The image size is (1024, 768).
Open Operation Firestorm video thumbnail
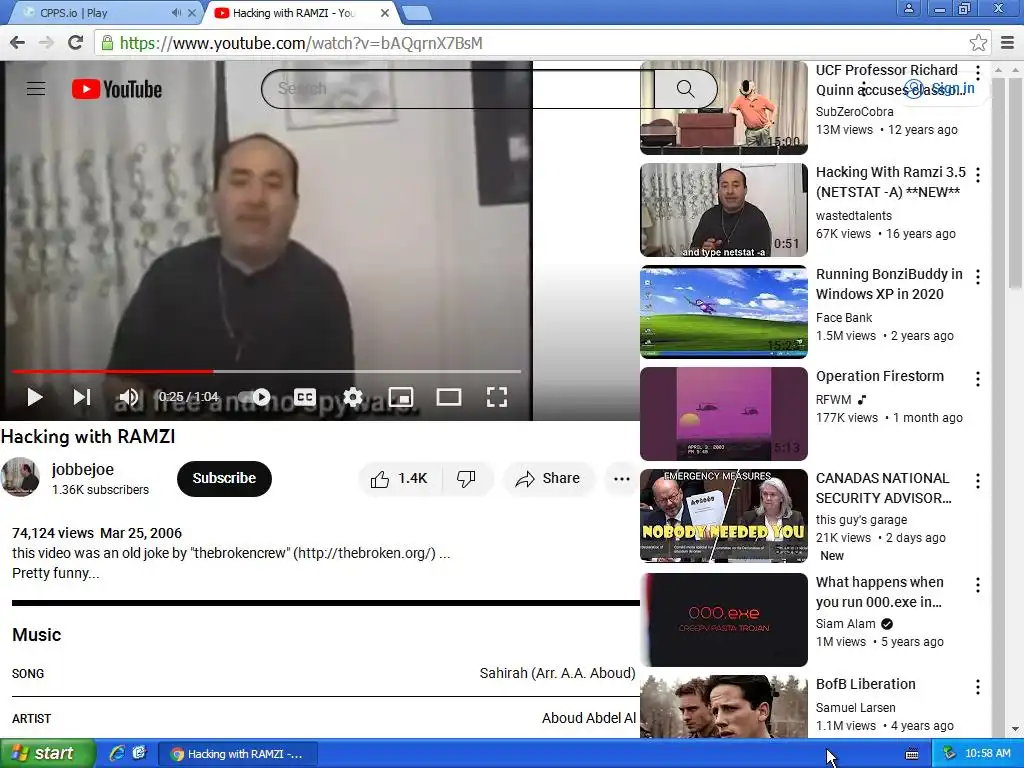[724, 413]
